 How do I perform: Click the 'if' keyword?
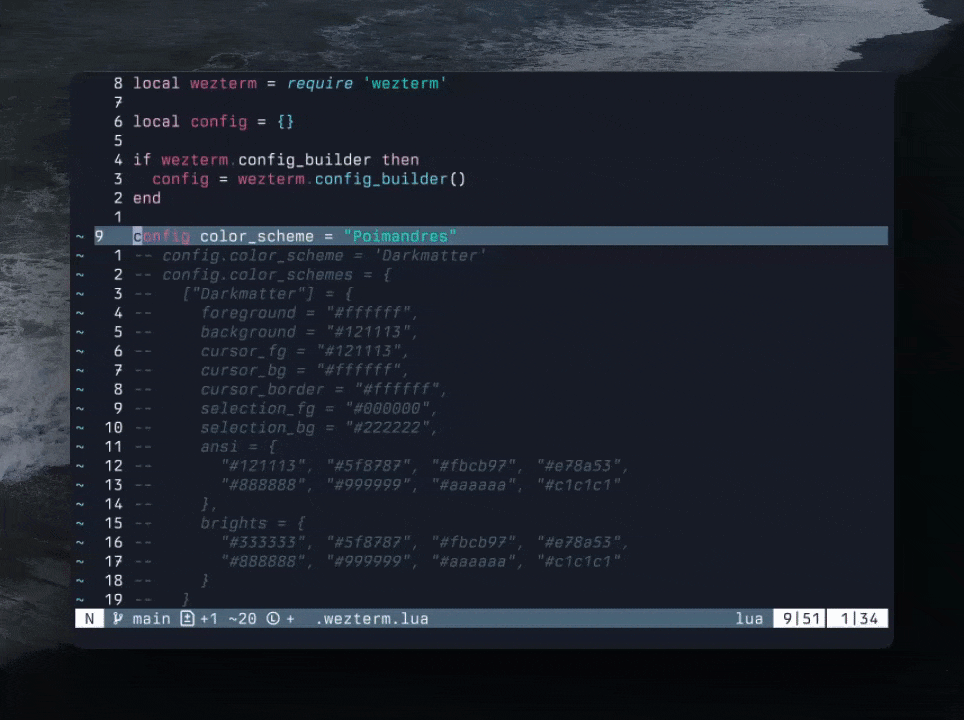point(142,160)
